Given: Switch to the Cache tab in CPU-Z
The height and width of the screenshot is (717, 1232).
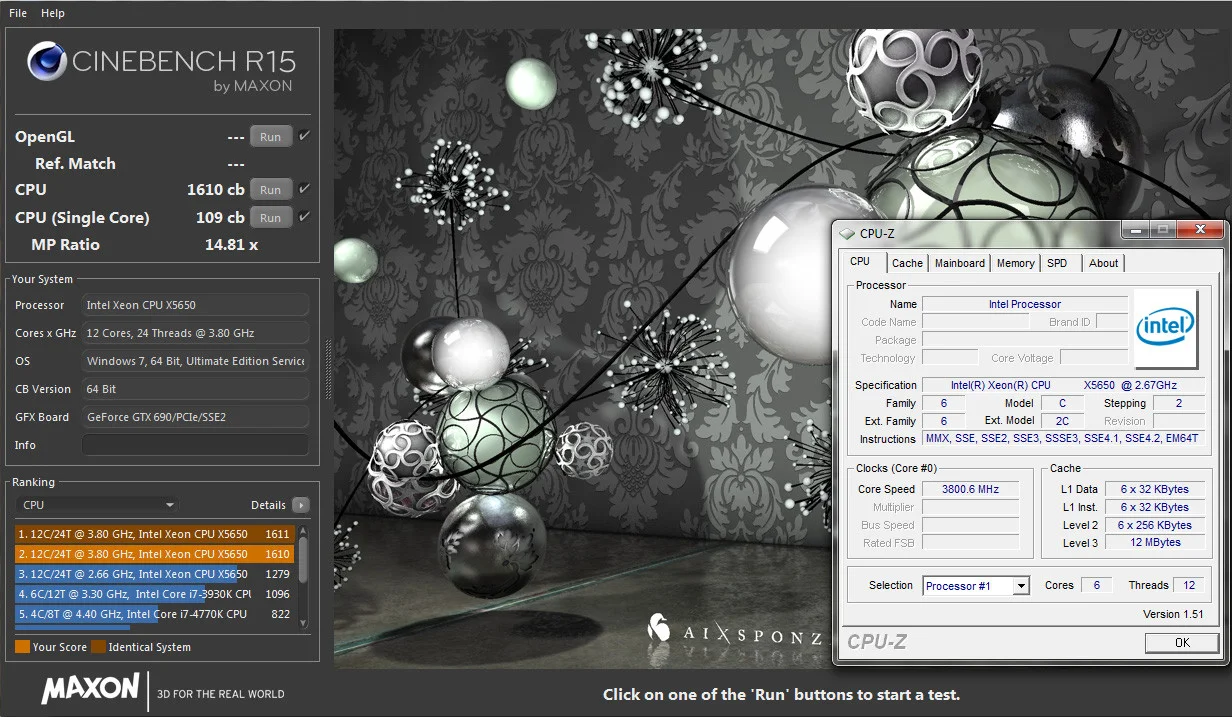Looking at the screenshot, I should pos(907,263).
